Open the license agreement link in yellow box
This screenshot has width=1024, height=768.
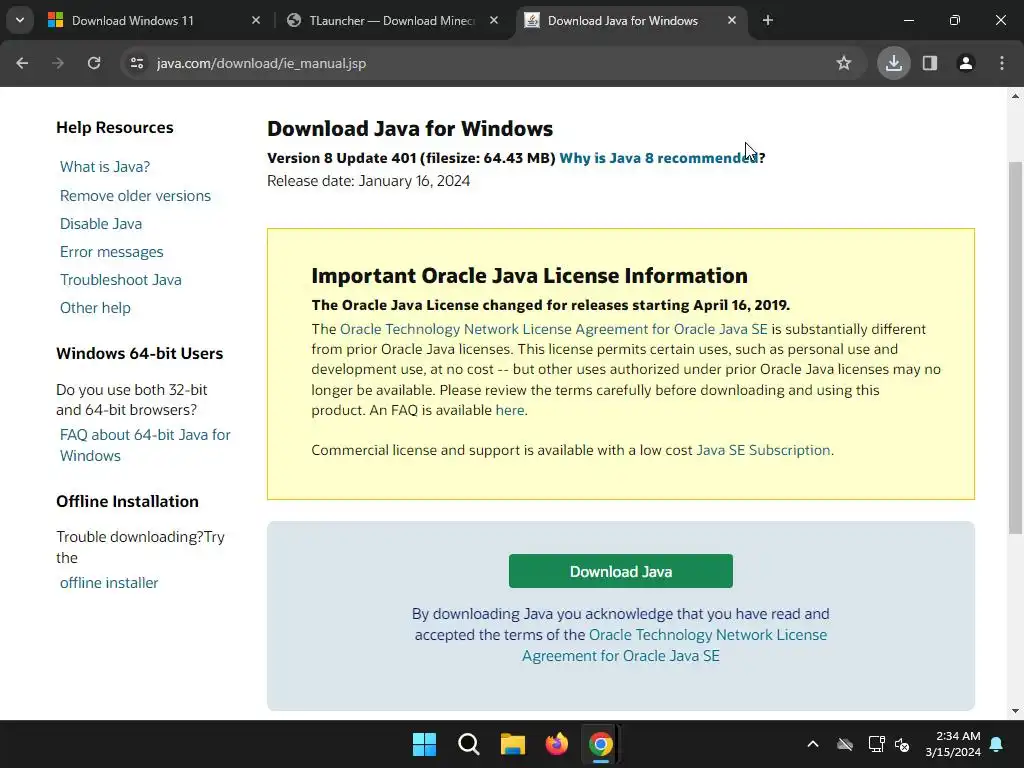553,329
